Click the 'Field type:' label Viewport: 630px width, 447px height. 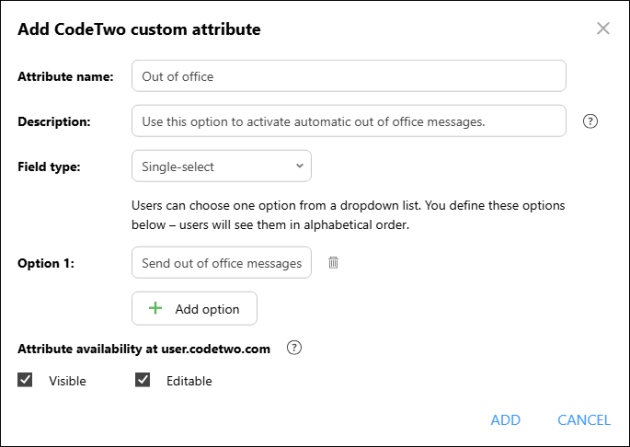(x=49, y=167)
